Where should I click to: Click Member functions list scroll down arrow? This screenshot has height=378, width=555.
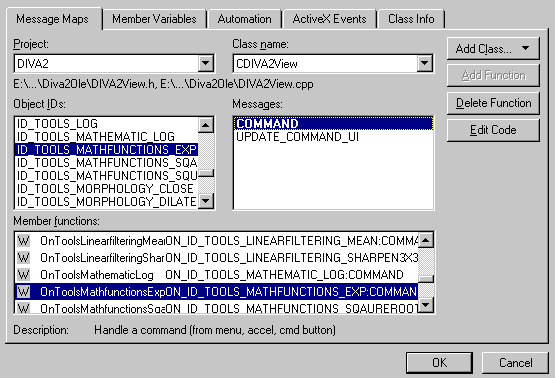click(x=426, y=305)
